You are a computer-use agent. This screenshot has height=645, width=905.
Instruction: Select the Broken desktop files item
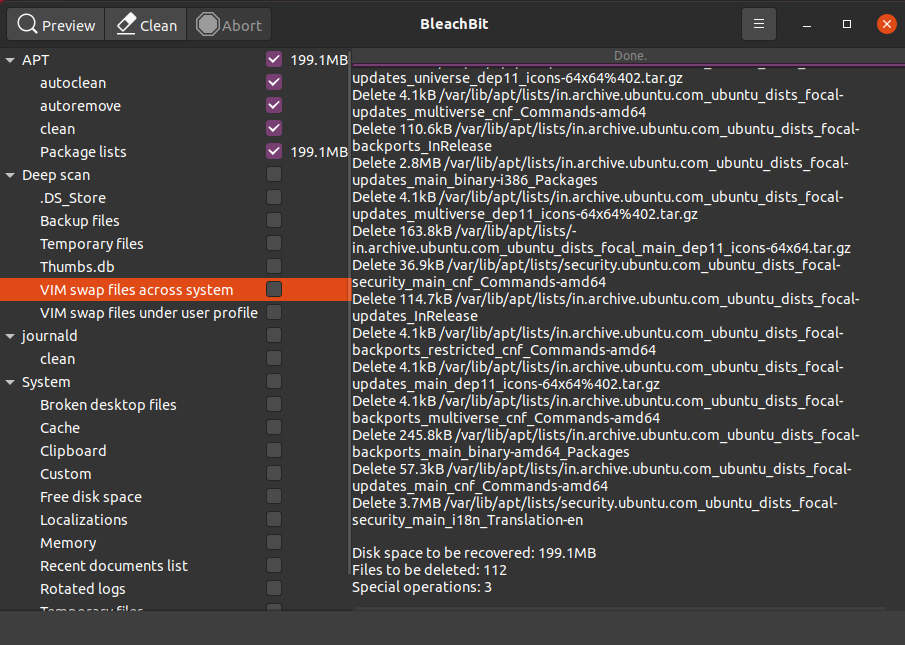108,405
